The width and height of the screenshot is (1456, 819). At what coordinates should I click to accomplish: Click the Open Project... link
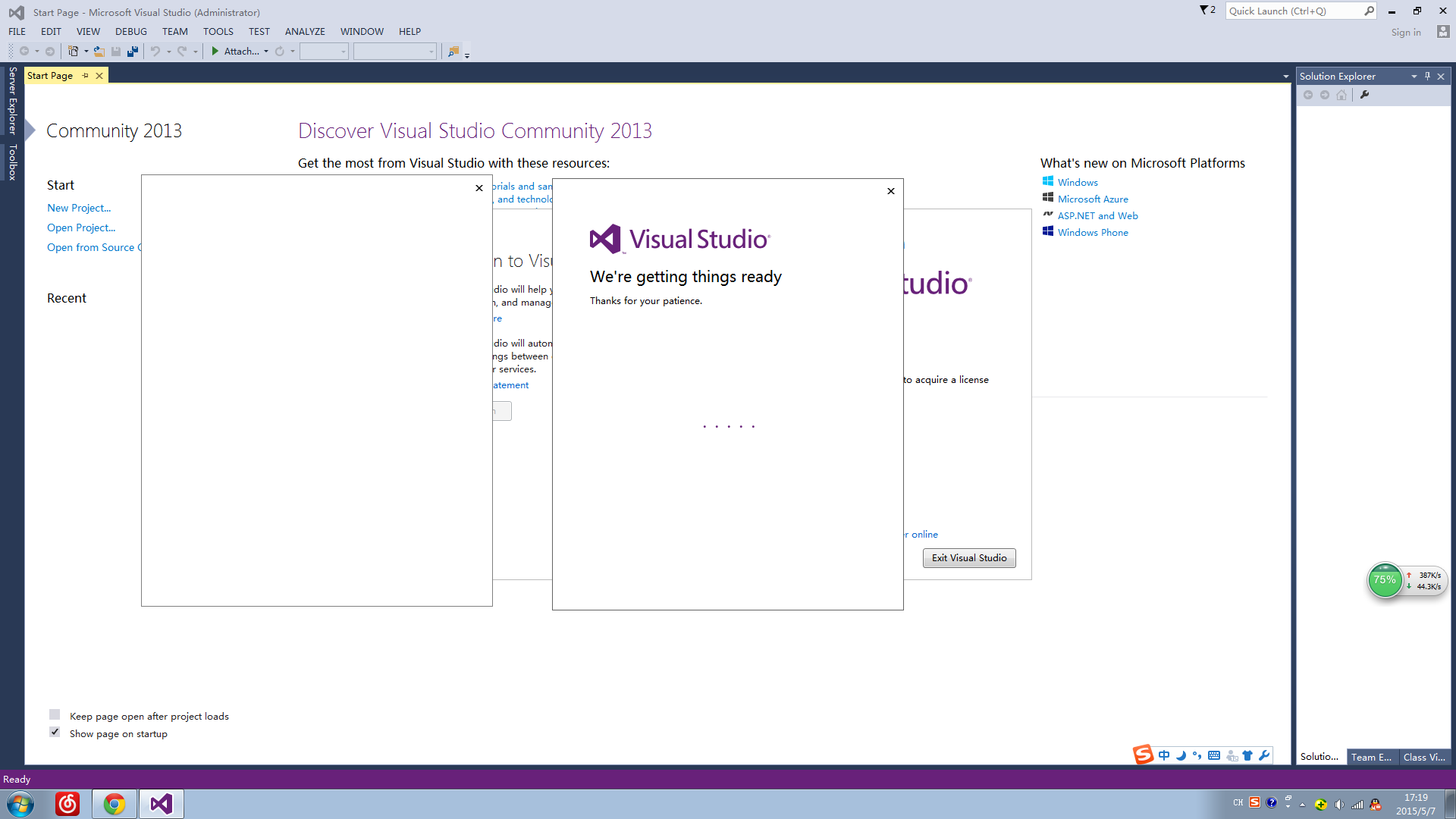point(81,227)
